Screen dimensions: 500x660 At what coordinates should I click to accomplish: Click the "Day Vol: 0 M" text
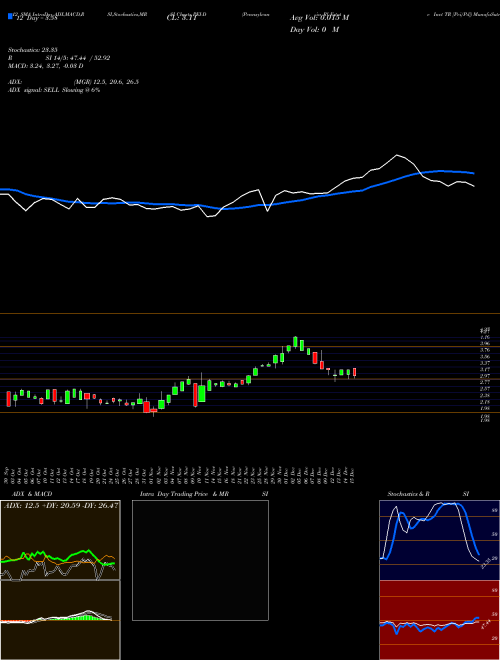click(x=314, y=30)
